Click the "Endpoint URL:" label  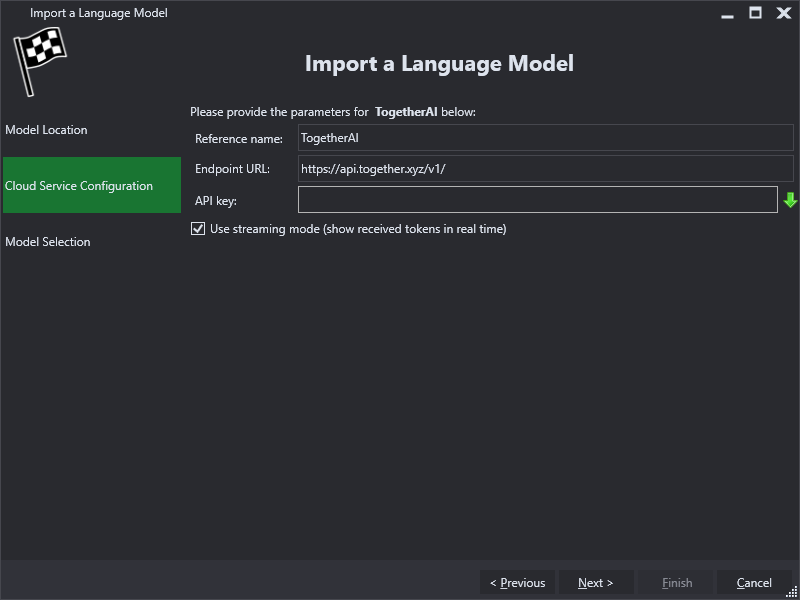232,169
